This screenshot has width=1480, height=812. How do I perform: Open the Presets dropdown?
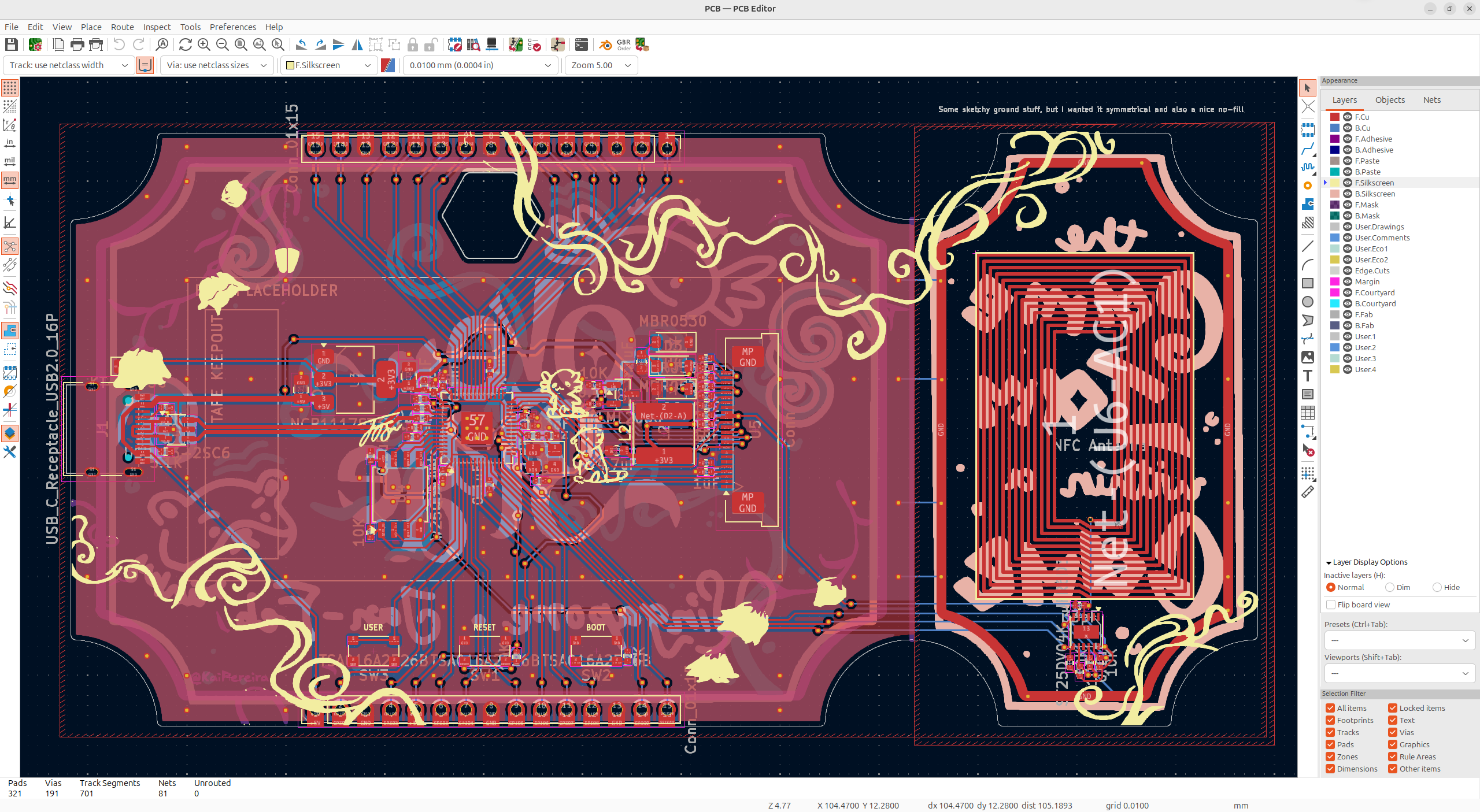[1400, 640]
